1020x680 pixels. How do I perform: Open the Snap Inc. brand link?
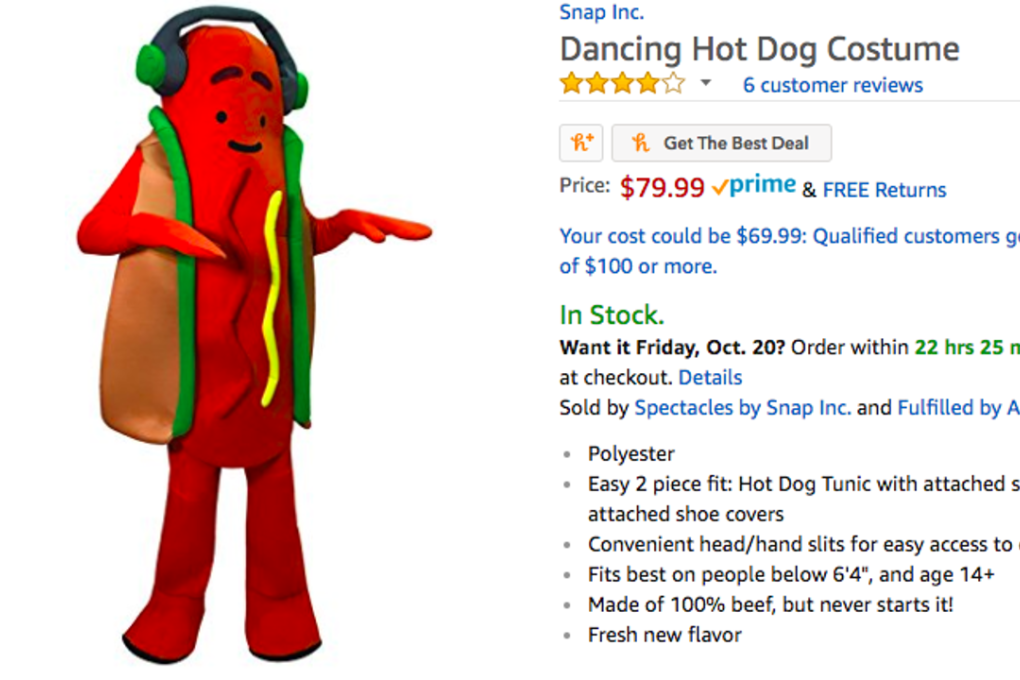pos(600,12)
